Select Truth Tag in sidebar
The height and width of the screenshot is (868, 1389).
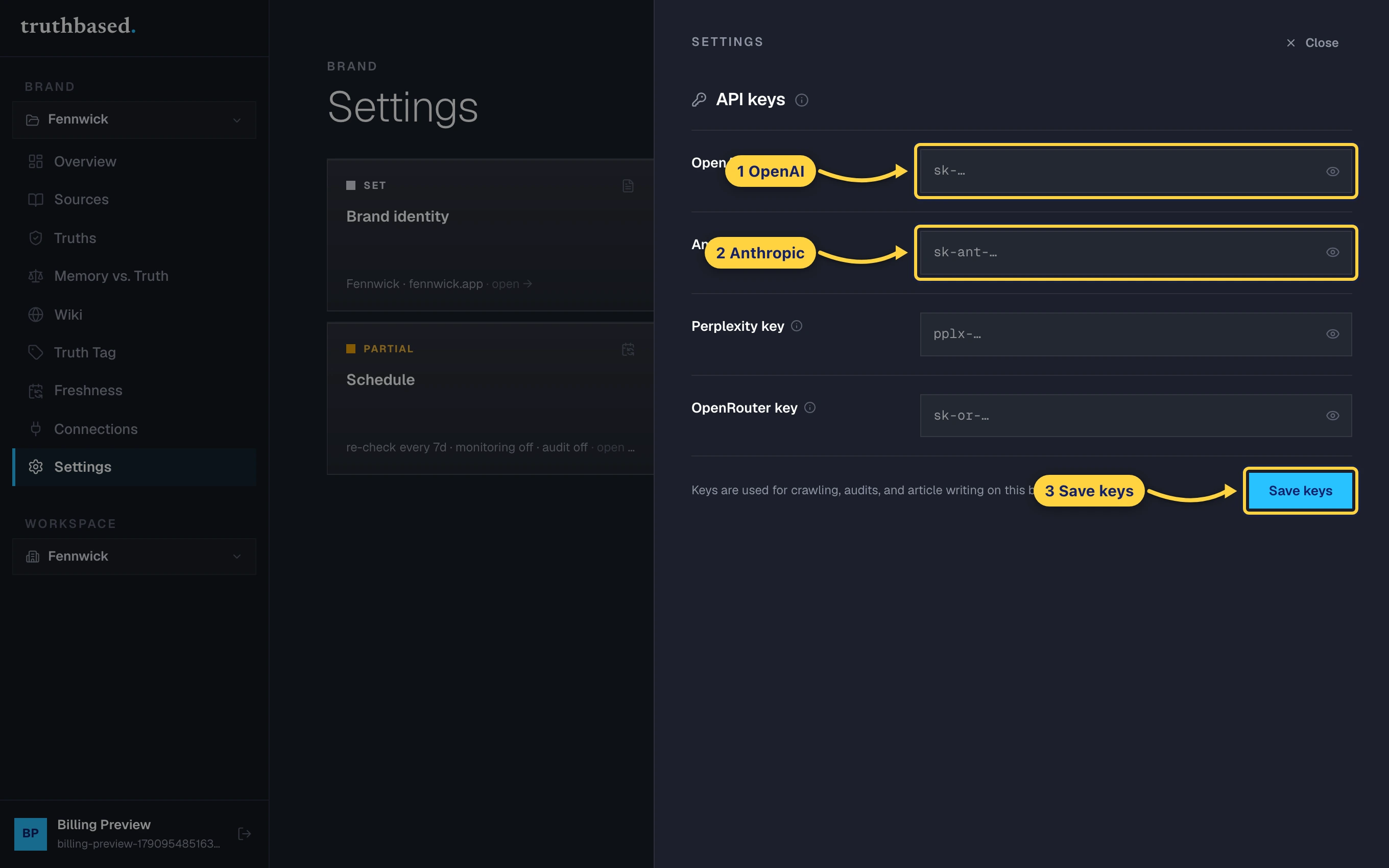pyautogui.click(x=134, y=352)
